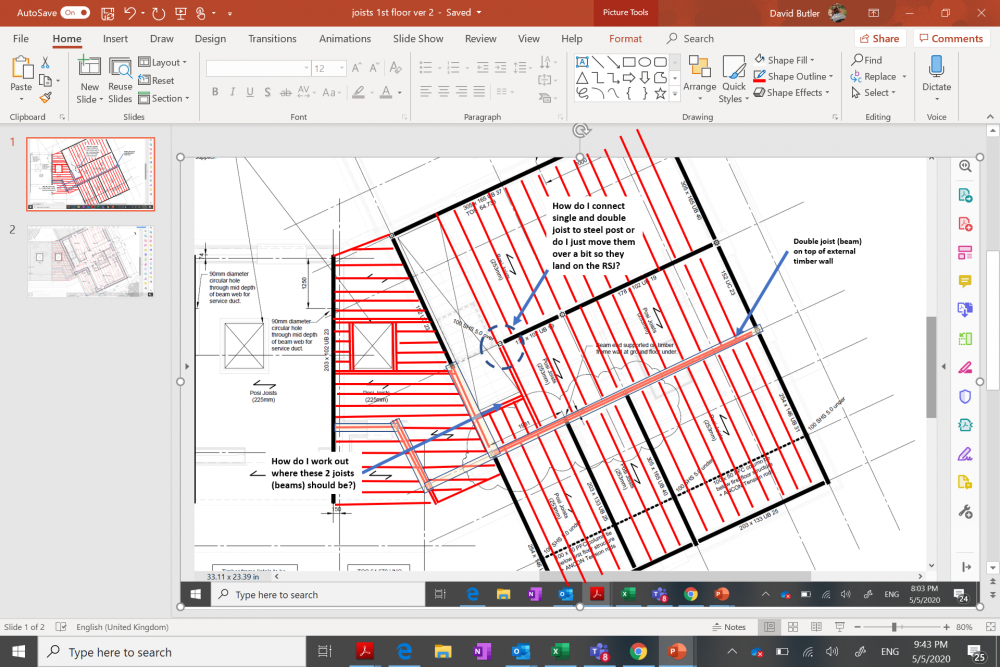This screenshot has height=667, width=1000.
Task: Open the Layout dropdown
Action: [x=163, y=62]
